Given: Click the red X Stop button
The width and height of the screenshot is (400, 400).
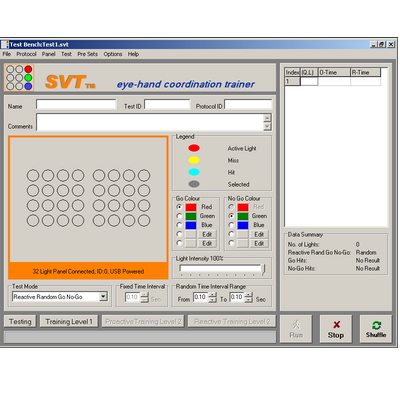Looking at the screenshot, I should (x=336, y=329).
